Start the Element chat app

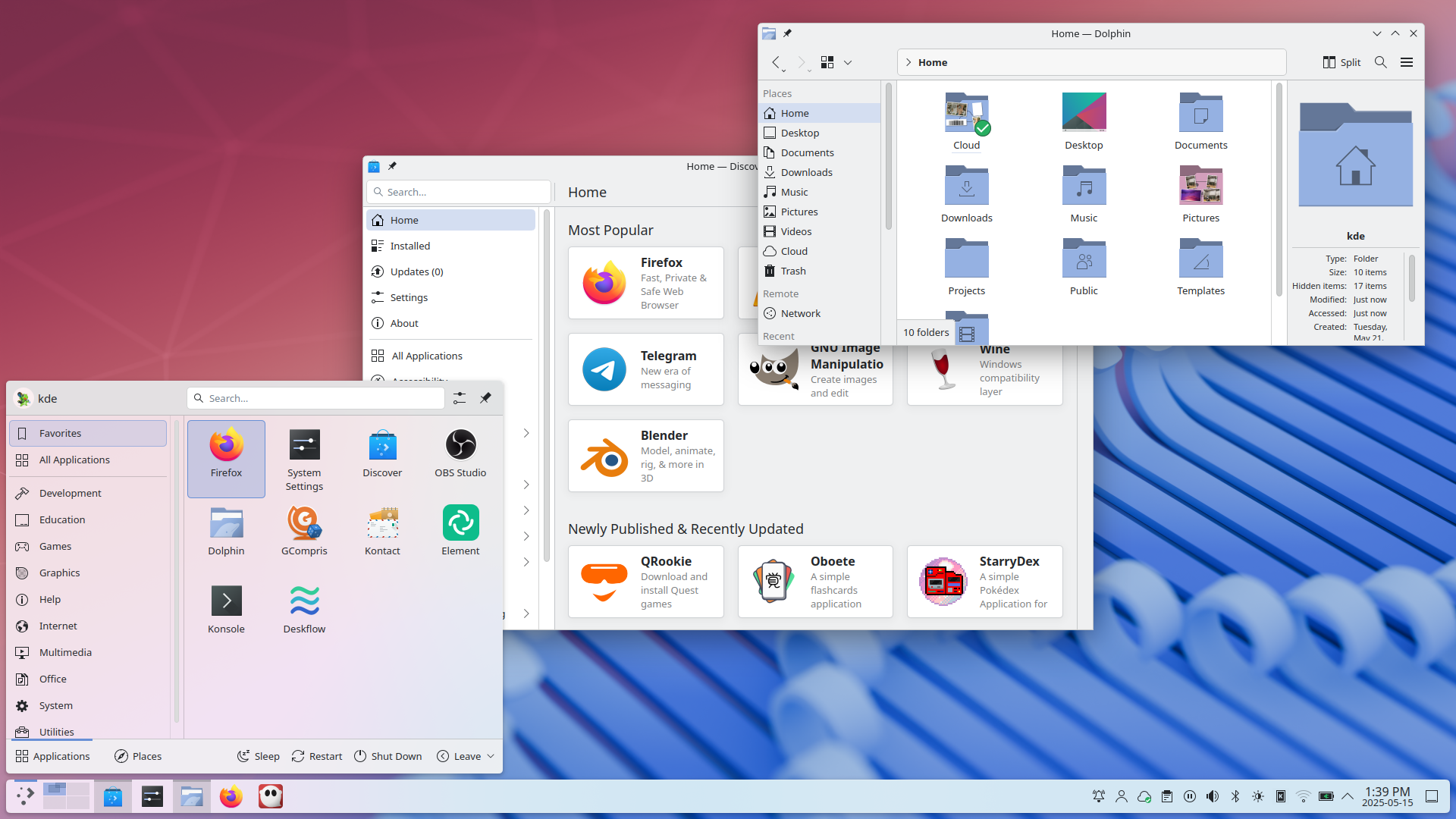pyautogui.click(x=460, y=532)
